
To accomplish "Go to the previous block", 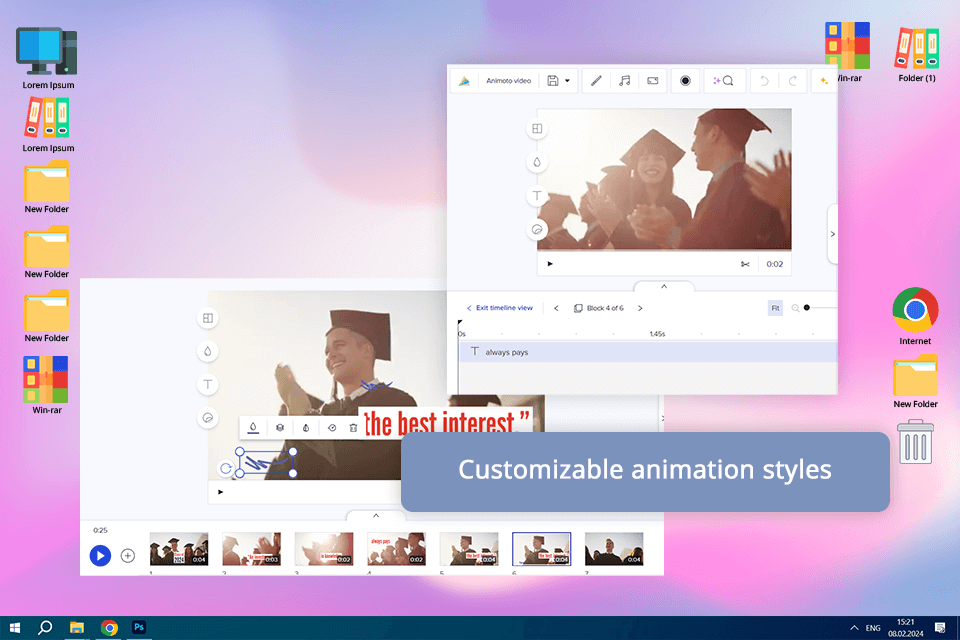I will (556, 308).
